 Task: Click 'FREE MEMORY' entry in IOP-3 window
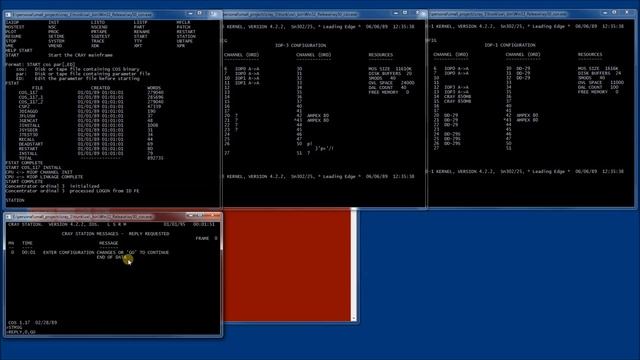(389, 92)
